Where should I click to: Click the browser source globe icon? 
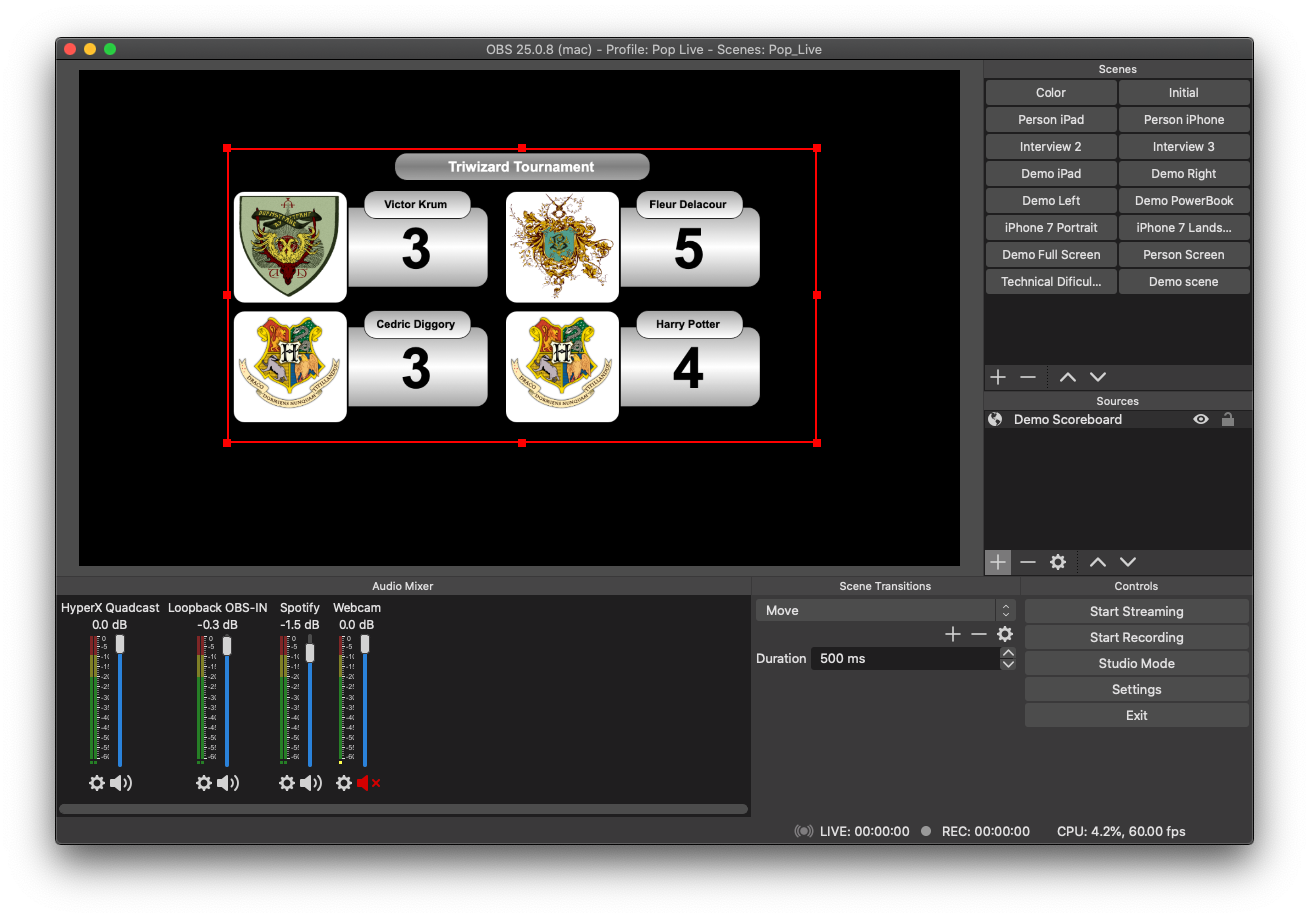coord(995,420)
